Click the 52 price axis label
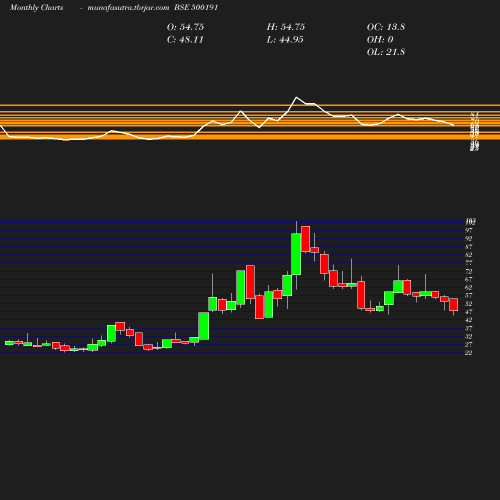Image resolution: width=500 pixels, height=500 pixels. pyautogui.click(x=469, y=304)
